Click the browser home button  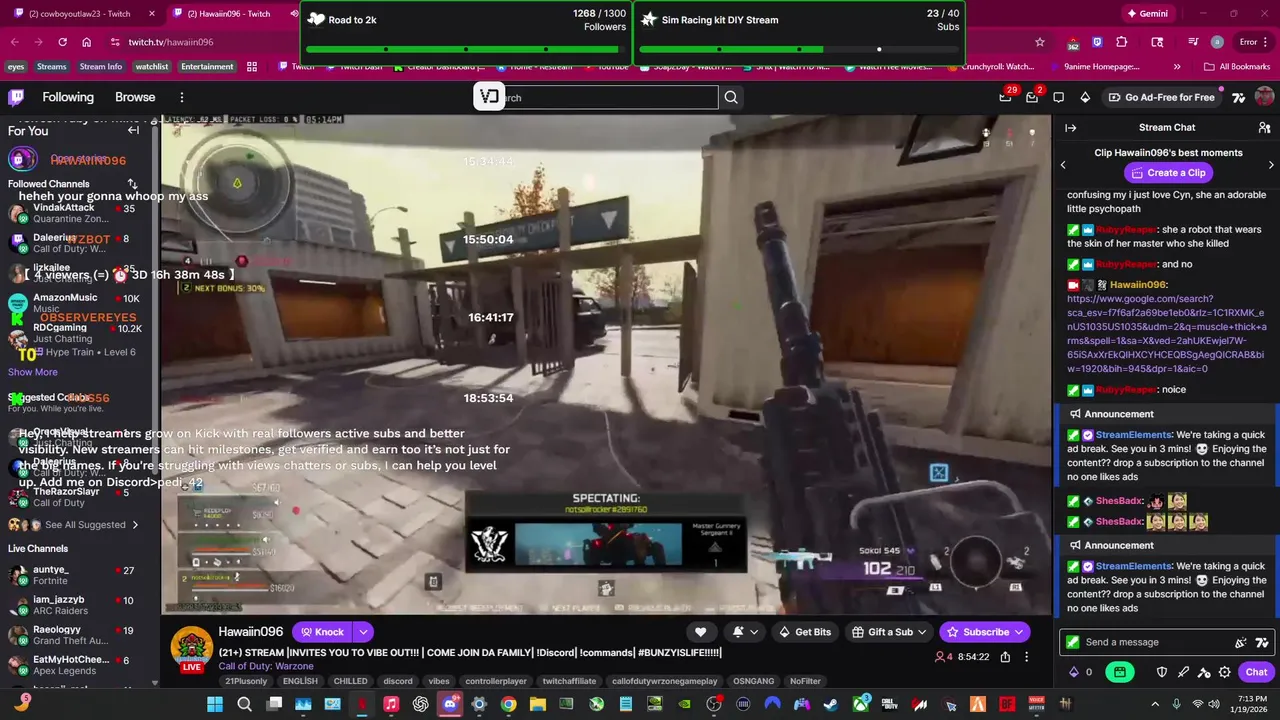87,42
